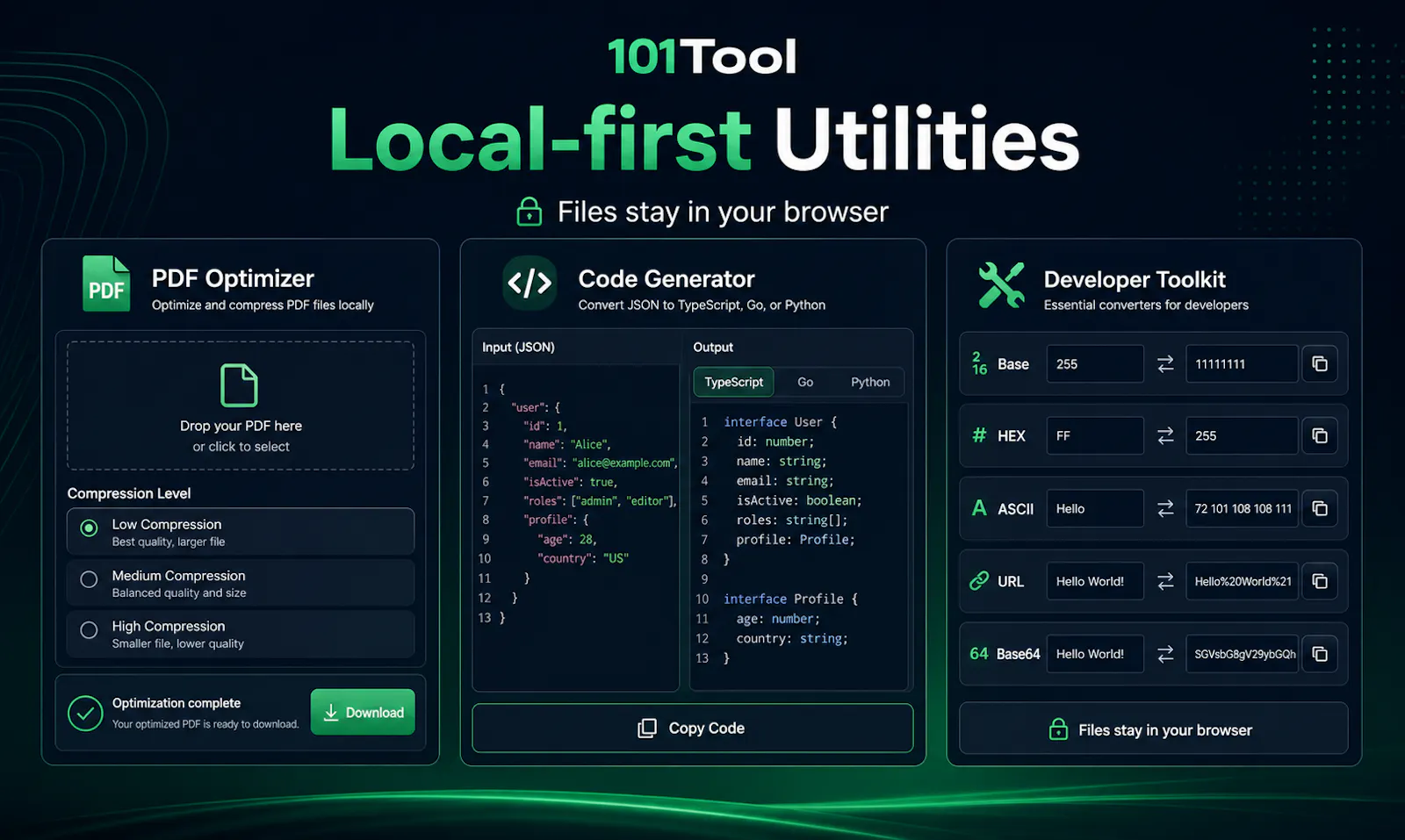Click the green PDF file icon
The image size is (1405, 840).
tap(106, 284)
